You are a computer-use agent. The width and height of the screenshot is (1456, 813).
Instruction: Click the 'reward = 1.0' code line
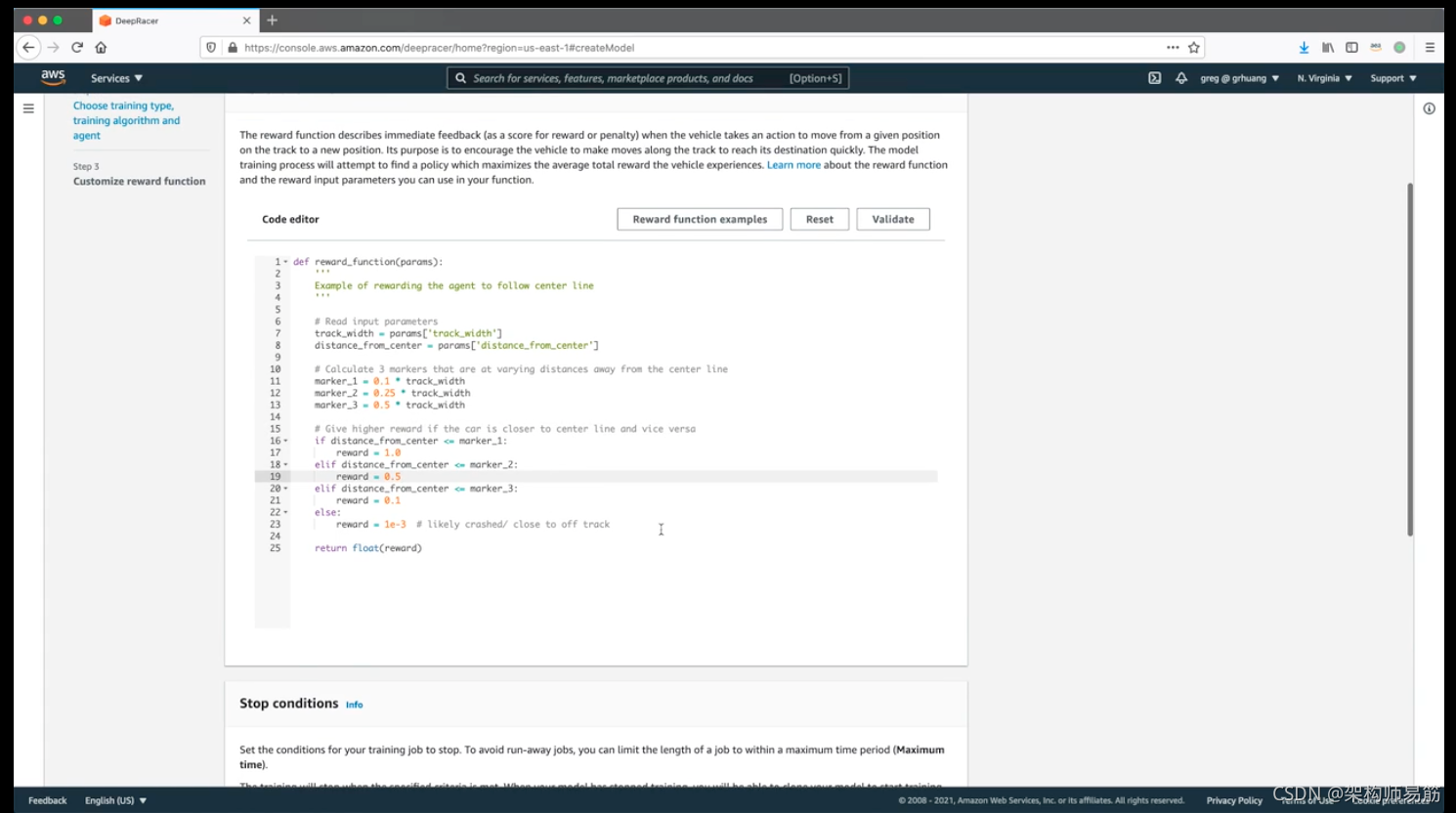368,452
